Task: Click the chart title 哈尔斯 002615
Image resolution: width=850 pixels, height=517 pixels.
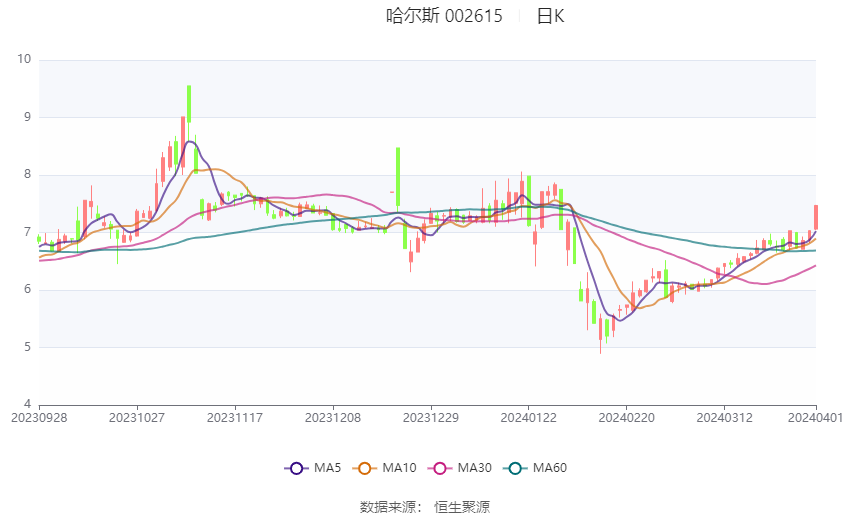Action: tap(444, 16)
